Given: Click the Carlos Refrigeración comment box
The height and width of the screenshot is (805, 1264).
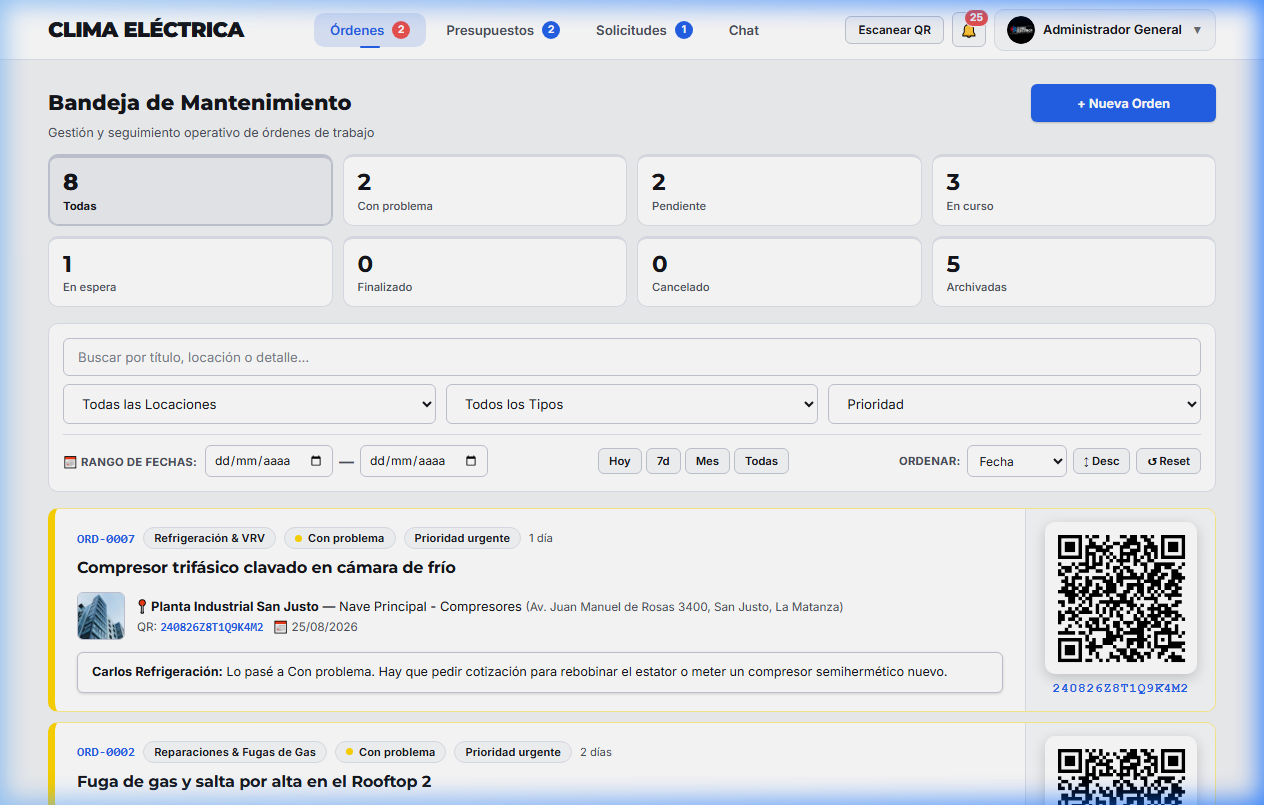Looking at the screenshot, I should tap(540, 672).
